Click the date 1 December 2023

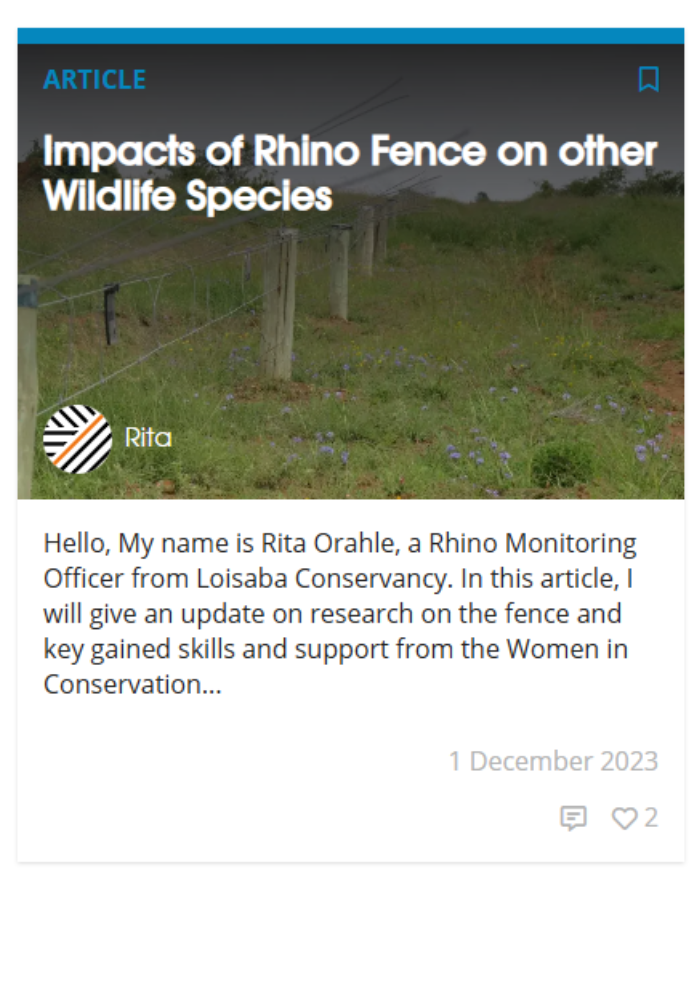[553, 761]
